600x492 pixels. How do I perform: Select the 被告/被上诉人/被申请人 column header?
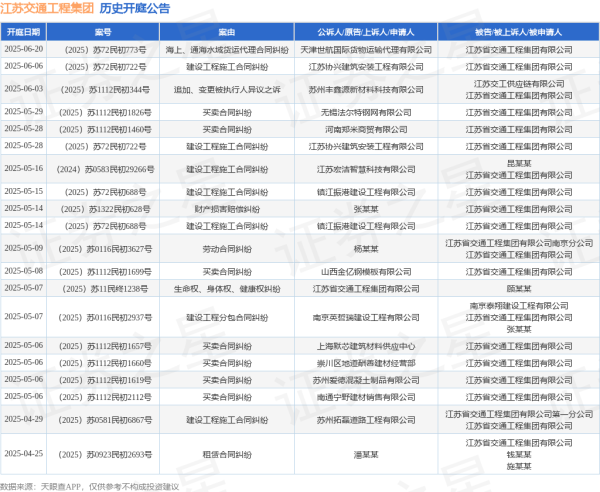(x=518, y=32)
